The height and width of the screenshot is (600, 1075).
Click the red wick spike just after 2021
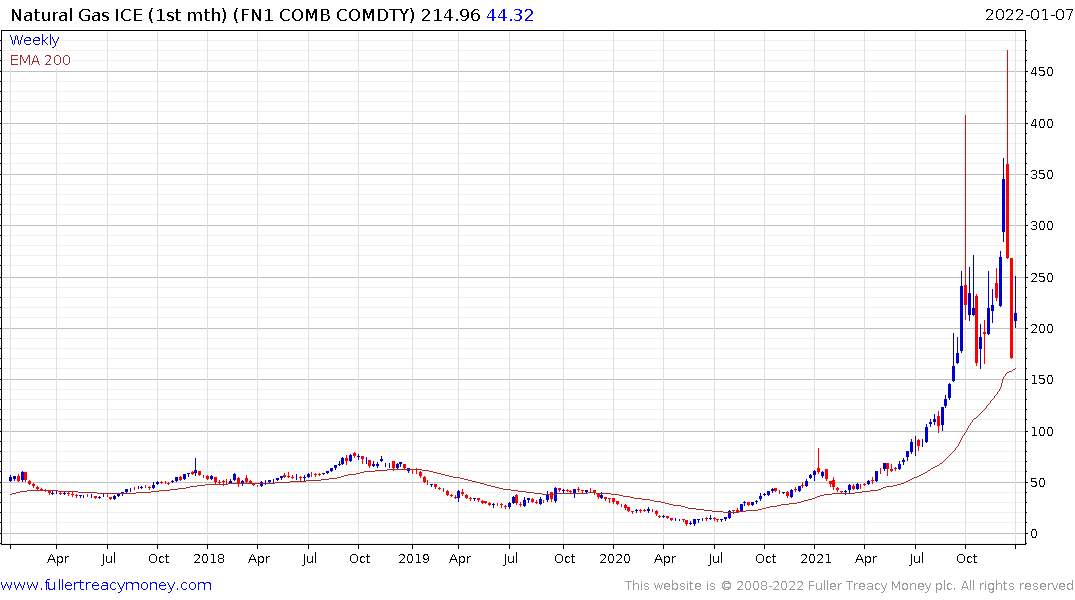click(x=819, y=458)
